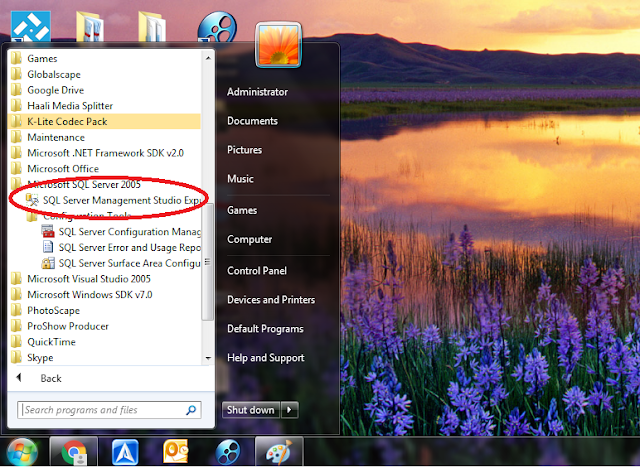The width and height of the screenshot is (640, 468).
Task: Expand the QuickTime folder
Action: (x=104, y=342)
